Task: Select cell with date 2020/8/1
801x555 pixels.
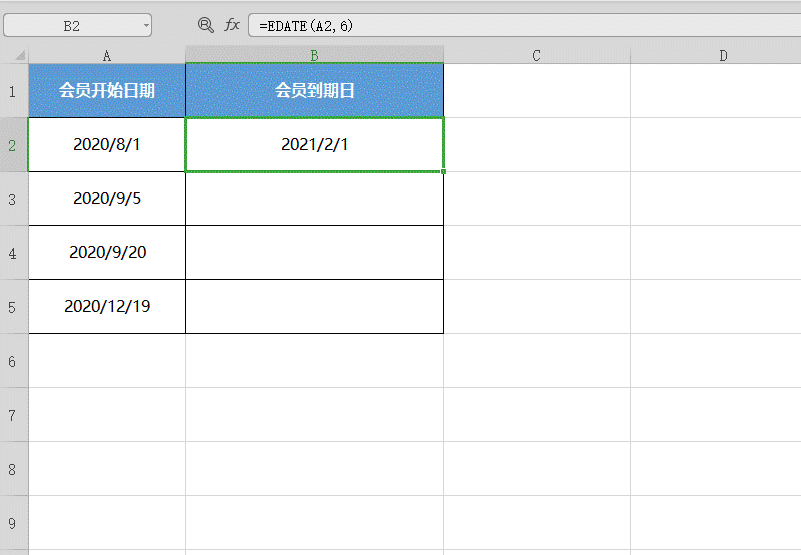Action: (107, 145)
